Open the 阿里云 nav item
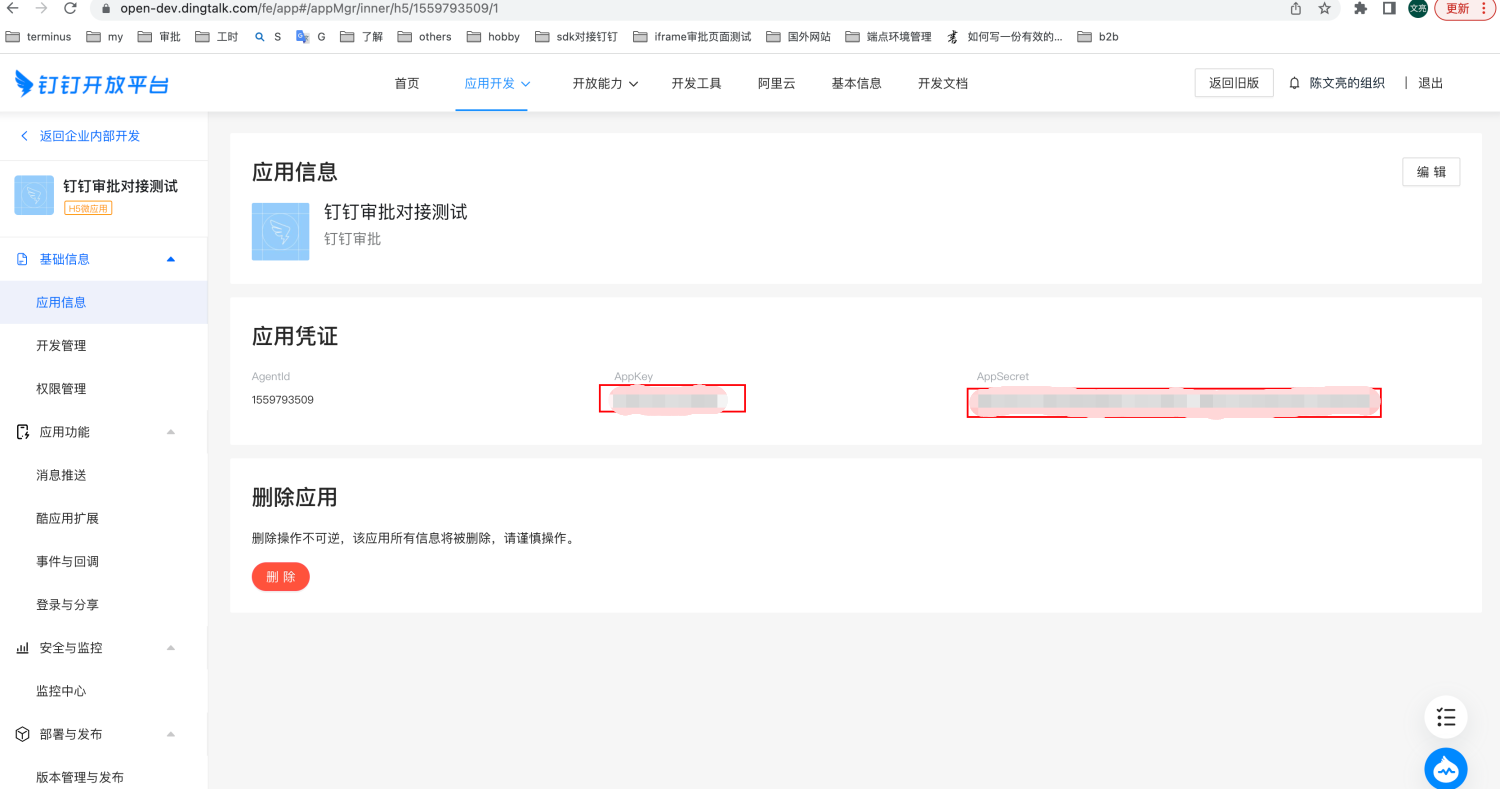This screenshot has height=789, width=1500. pos(776,83)
